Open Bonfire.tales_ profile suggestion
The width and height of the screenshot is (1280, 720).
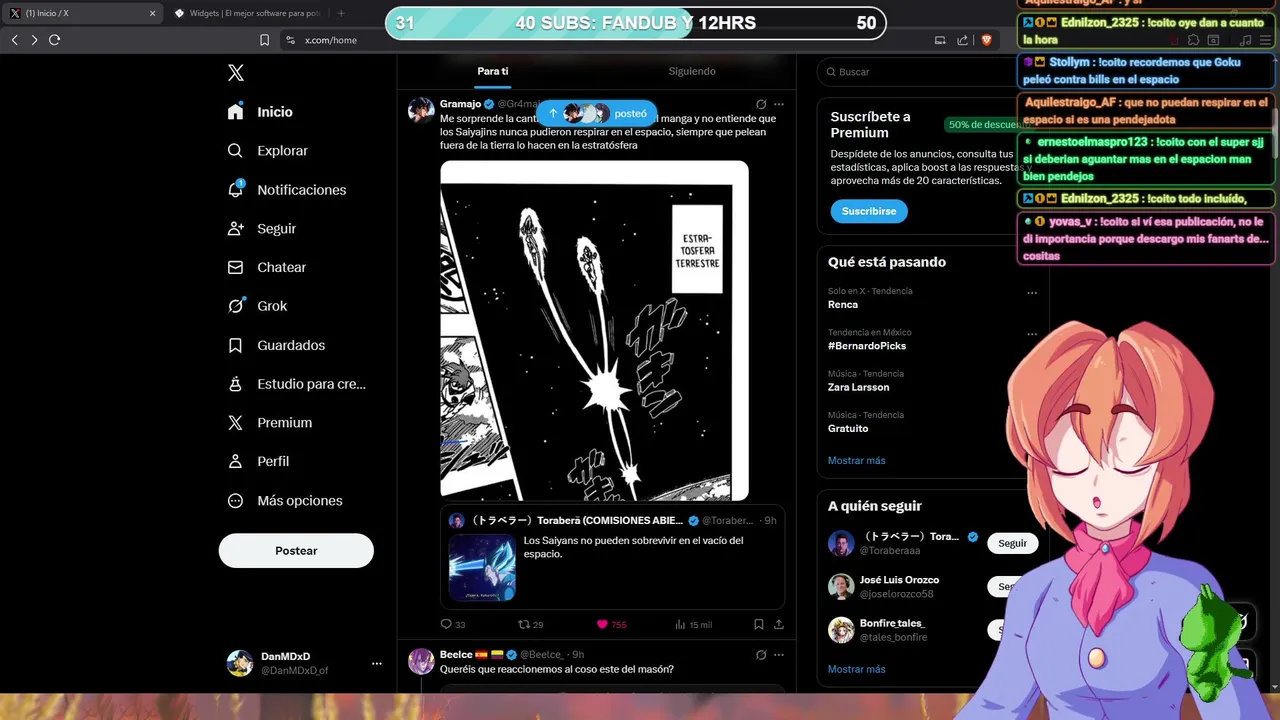(893, 629)
